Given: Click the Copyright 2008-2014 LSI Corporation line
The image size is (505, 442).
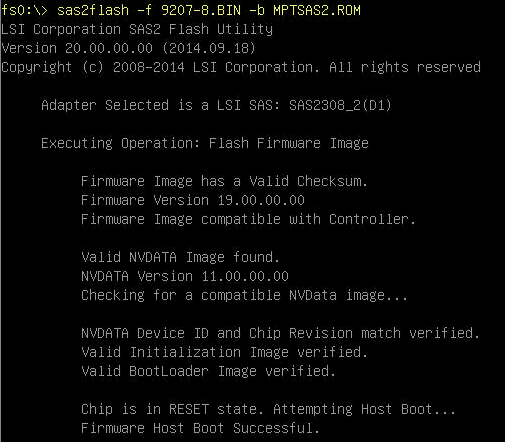Looking at the screenshot, I should pos(241,68).
